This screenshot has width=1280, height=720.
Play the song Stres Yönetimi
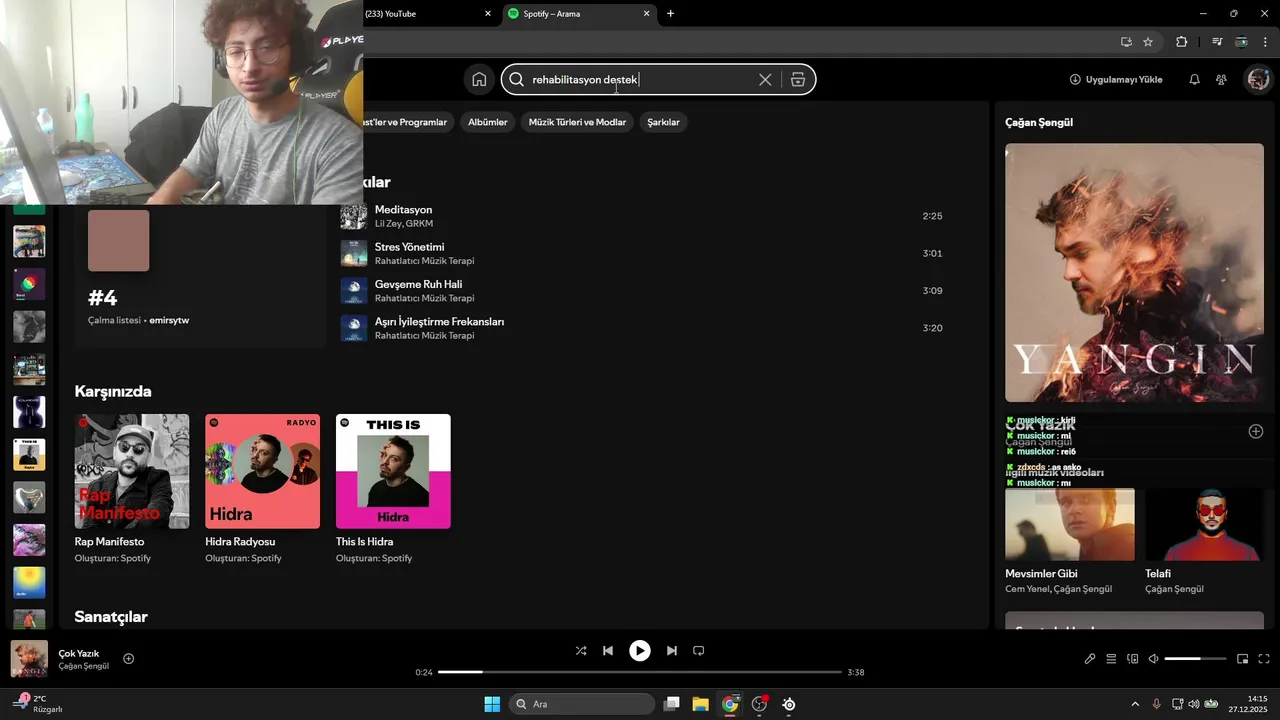click(x=641, y=253)
